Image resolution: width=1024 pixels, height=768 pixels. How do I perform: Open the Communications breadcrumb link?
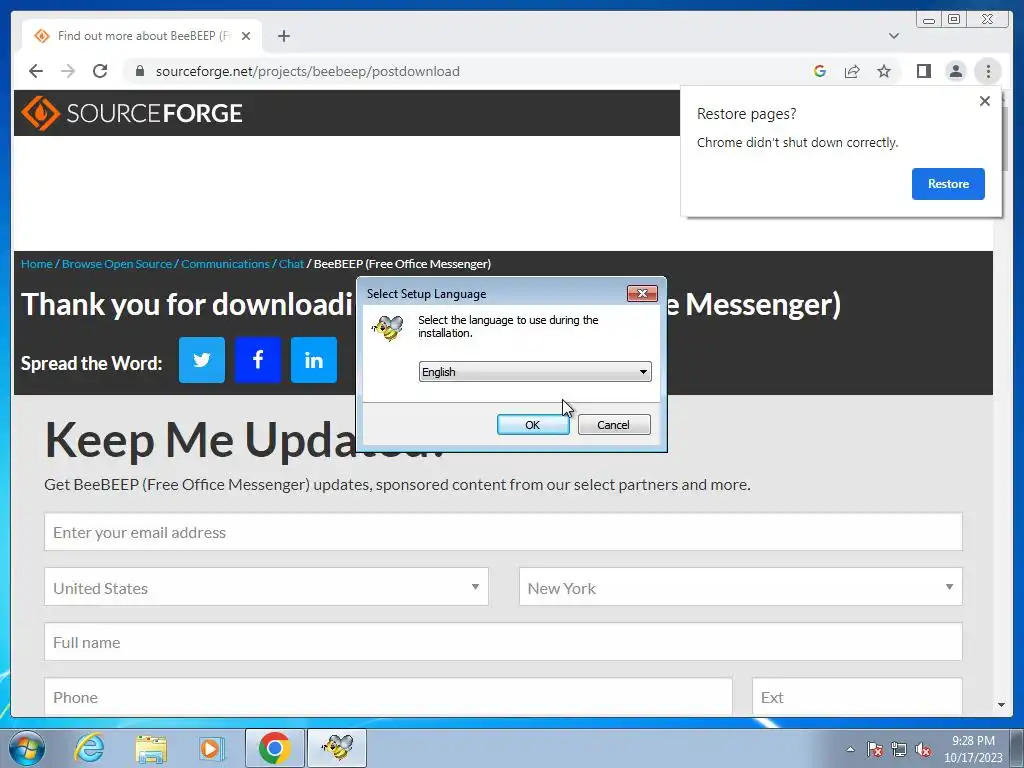225,264
